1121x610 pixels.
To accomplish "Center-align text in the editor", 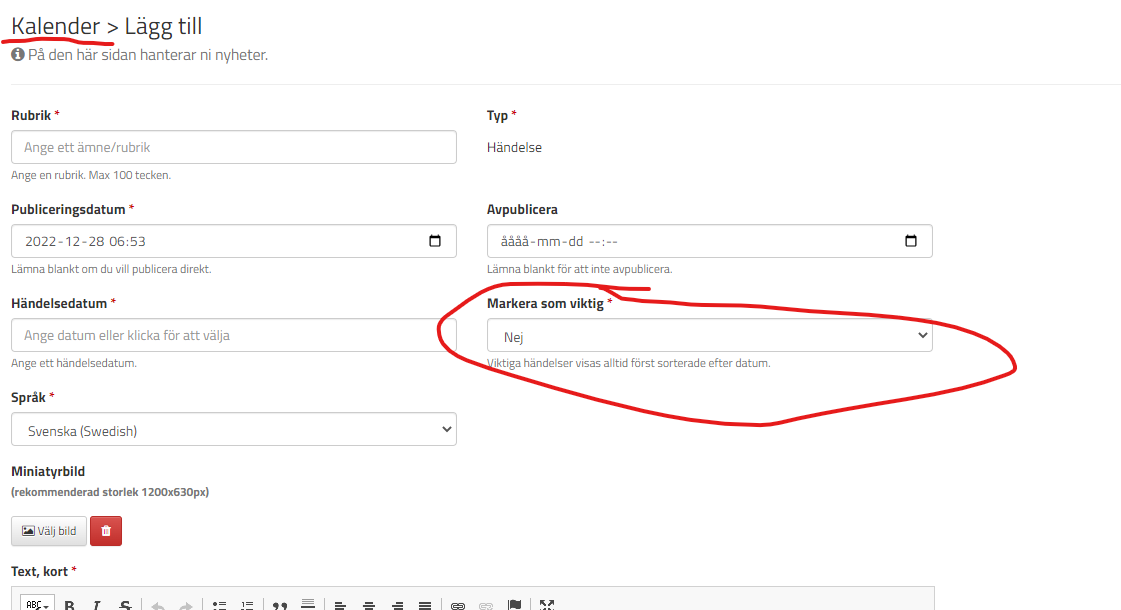I will (369, 605).
